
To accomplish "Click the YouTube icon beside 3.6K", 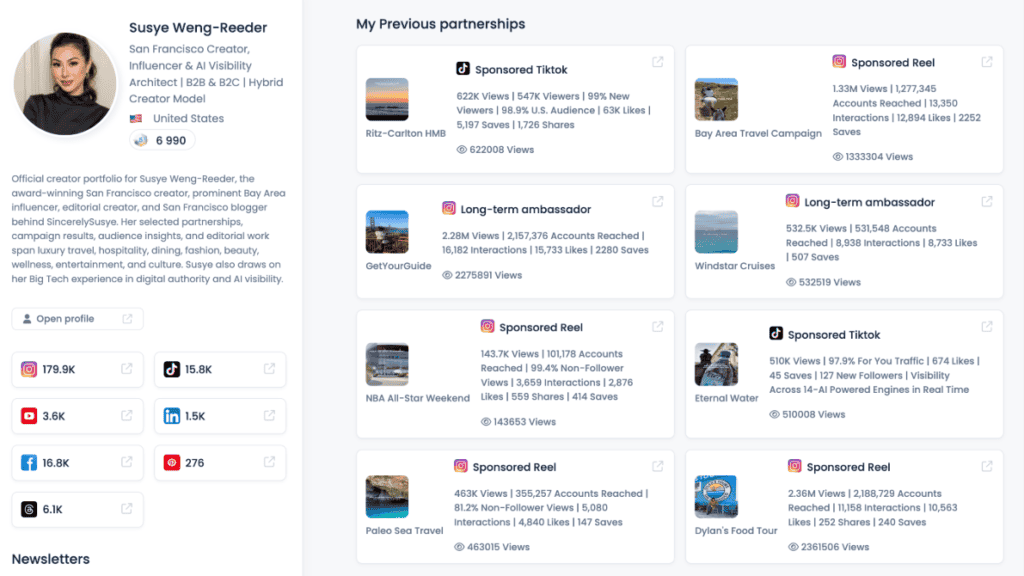I will (29, 416).
